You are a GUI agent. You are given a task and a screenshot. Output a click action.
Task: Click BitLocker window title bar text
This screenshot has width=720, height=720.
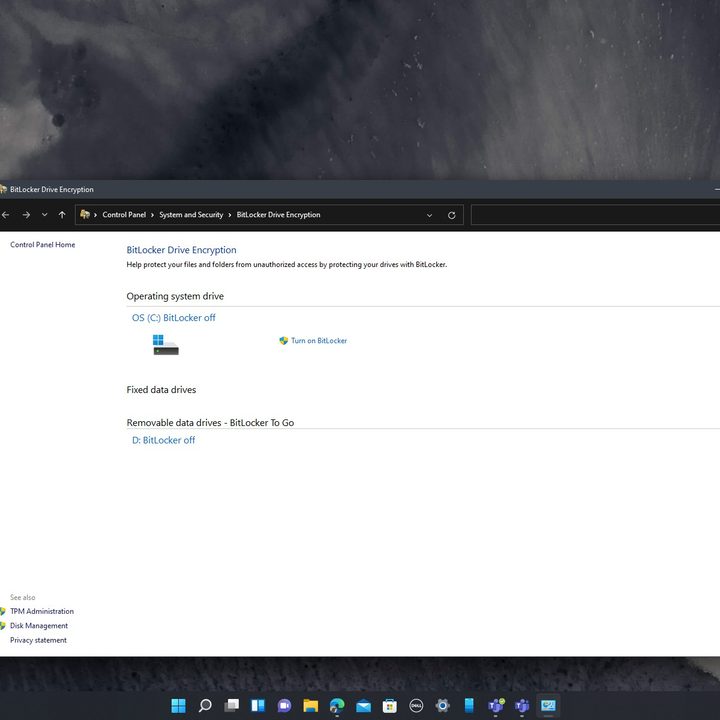51,189
